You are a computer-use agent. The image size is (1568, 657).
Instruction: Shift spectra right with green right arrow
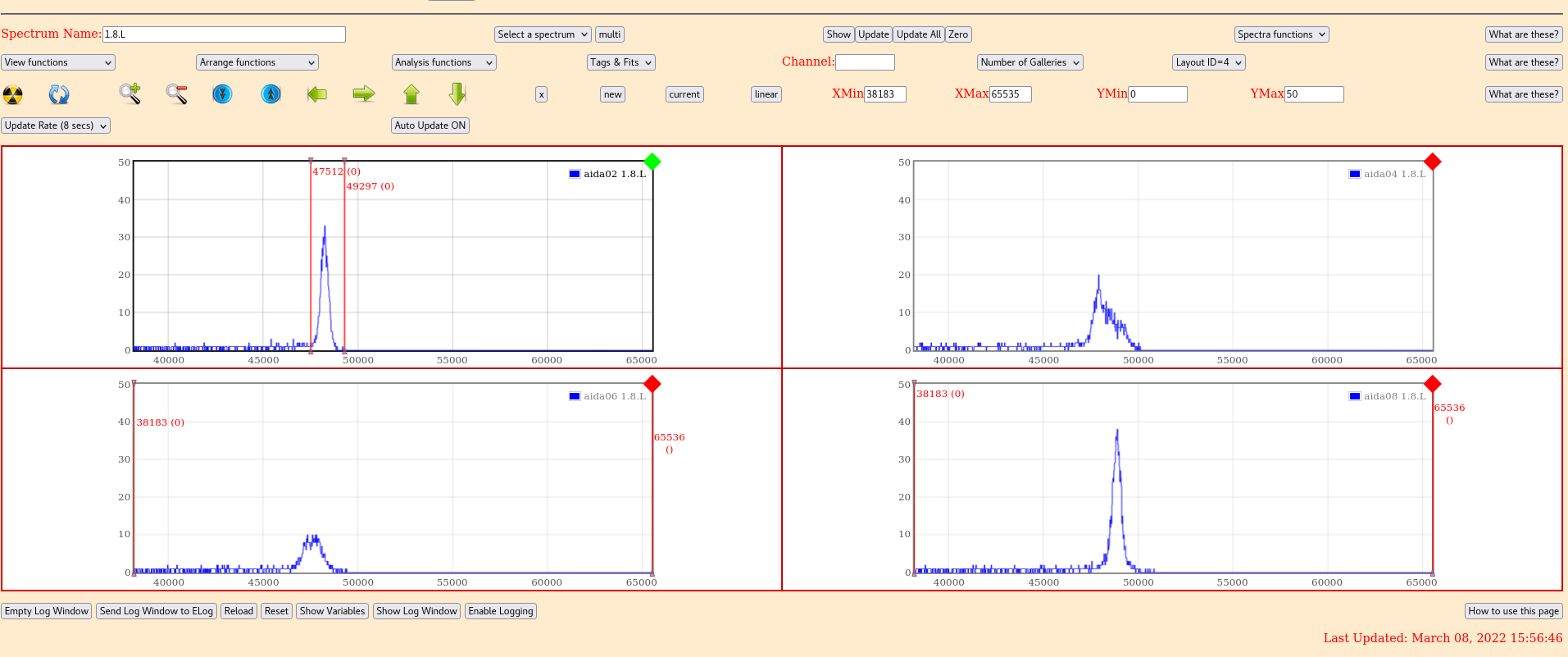click(364, 94)
